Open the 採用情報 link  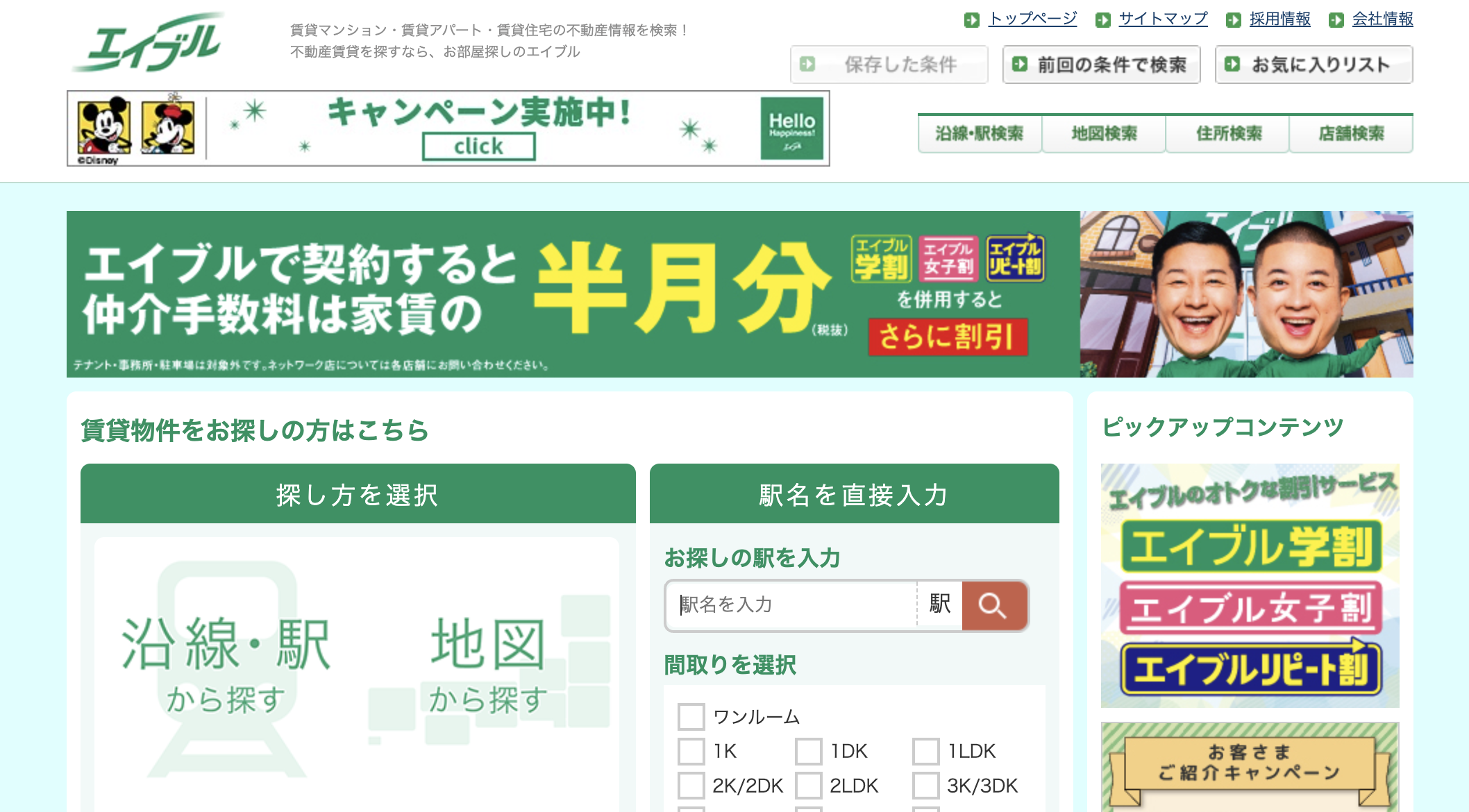click(1279, 19)
